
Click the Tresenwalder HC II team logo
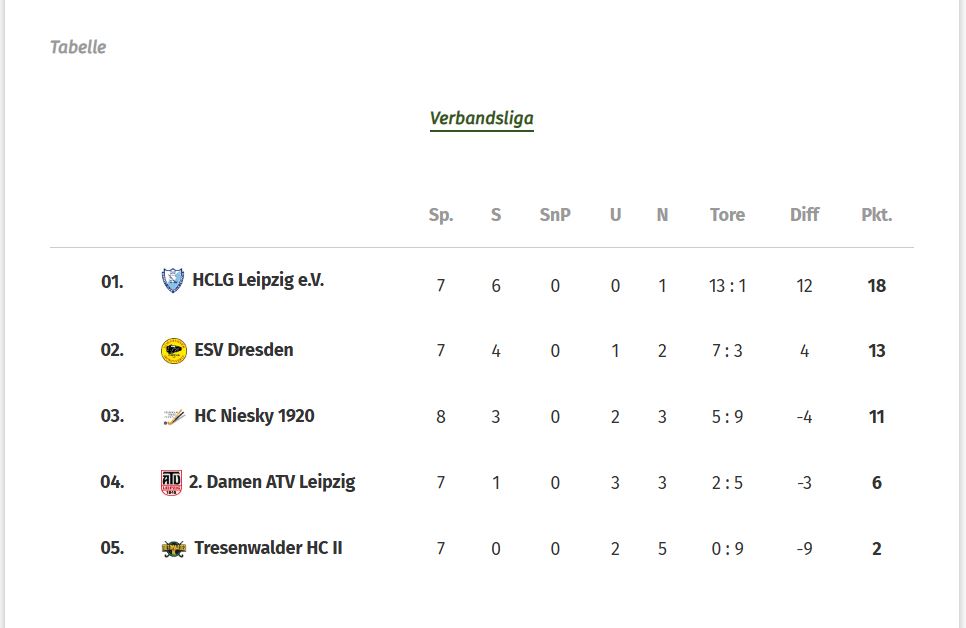pos(174,548)
